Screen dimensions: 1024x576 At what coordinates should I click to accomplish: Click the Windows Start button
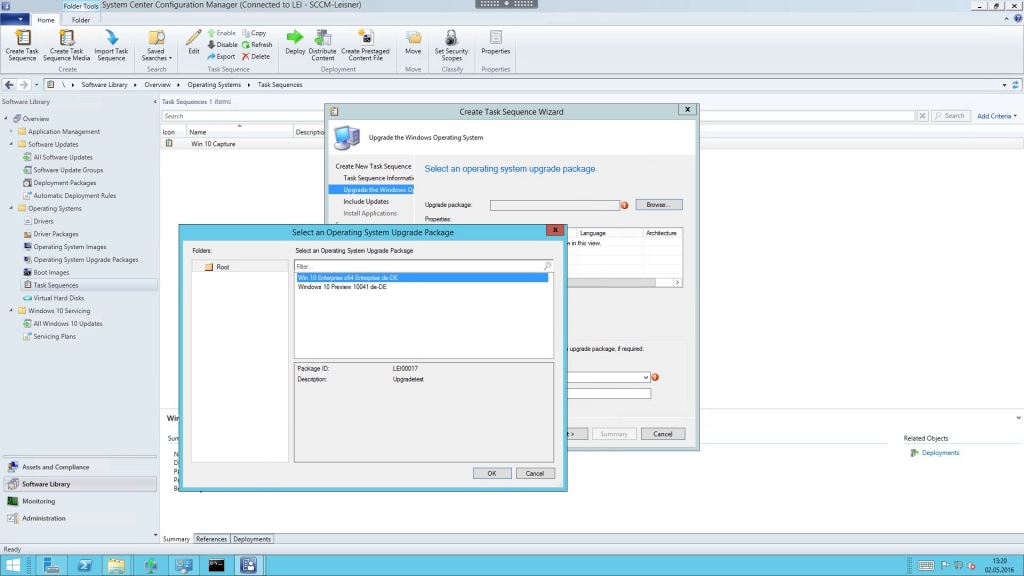tap(12, 566)
